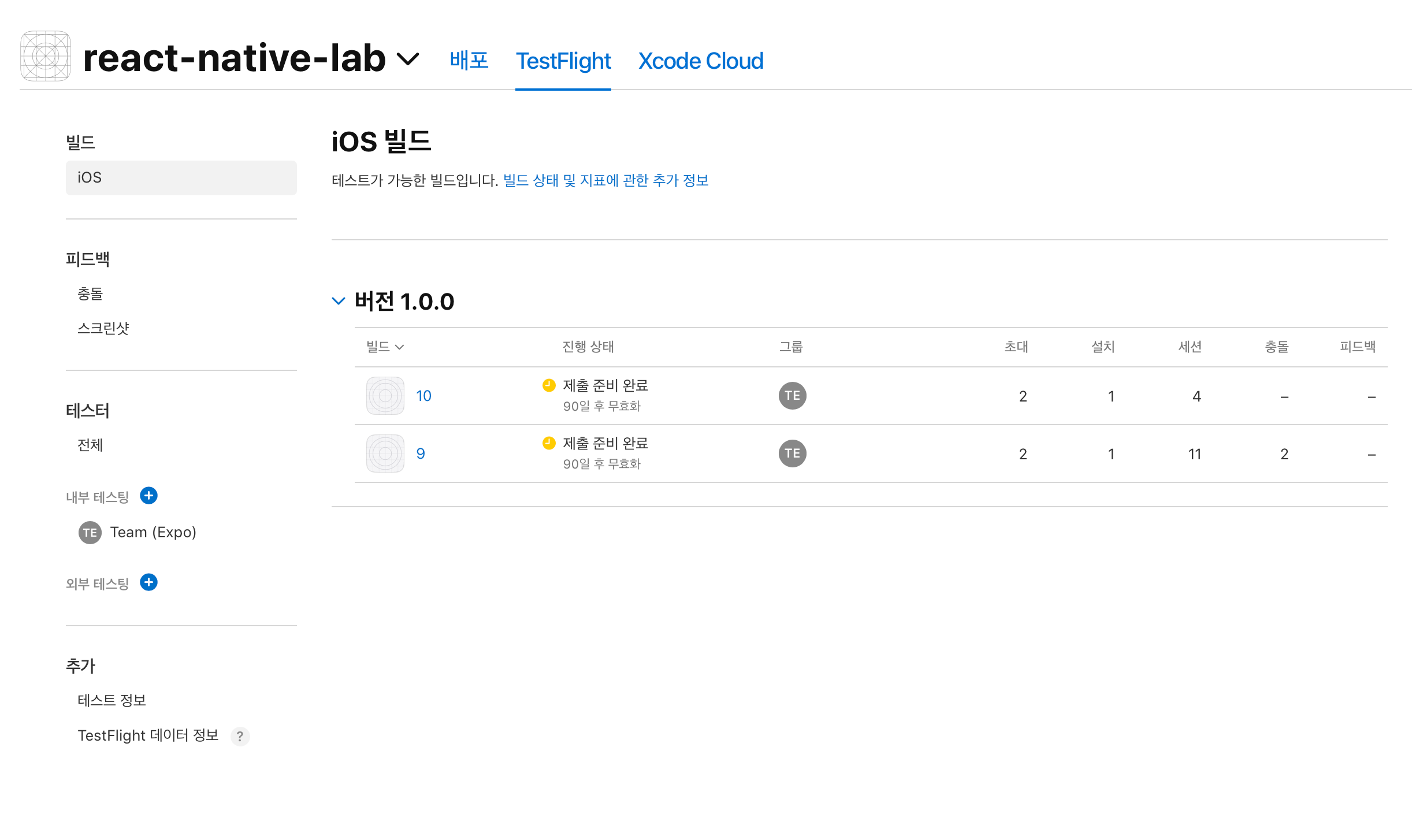
Task: Show 전체 testers list
Action: [x=90, y=445]
